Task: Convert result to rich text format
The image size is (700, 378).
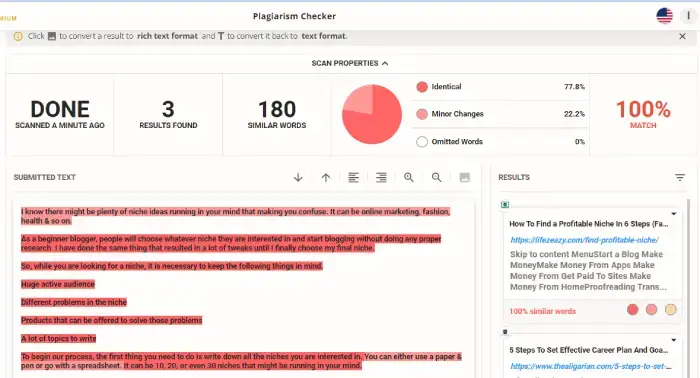Action: pyautogui.click(x=465, y=178)
